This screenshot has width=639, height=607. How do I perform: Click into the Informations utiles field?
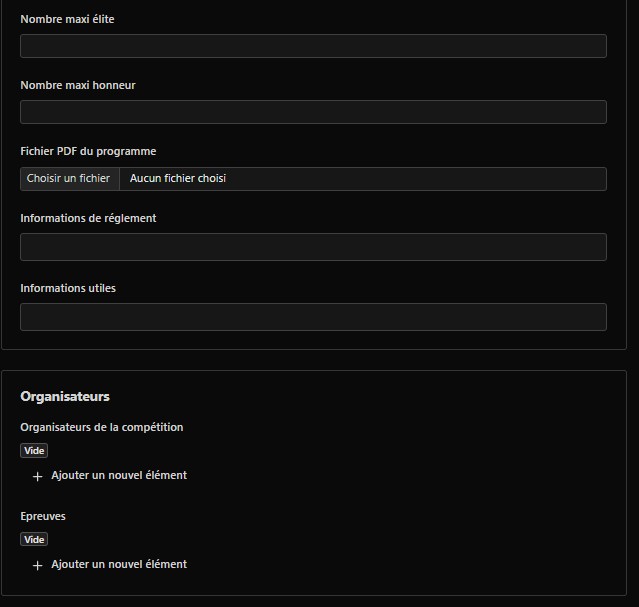(313, 317)
